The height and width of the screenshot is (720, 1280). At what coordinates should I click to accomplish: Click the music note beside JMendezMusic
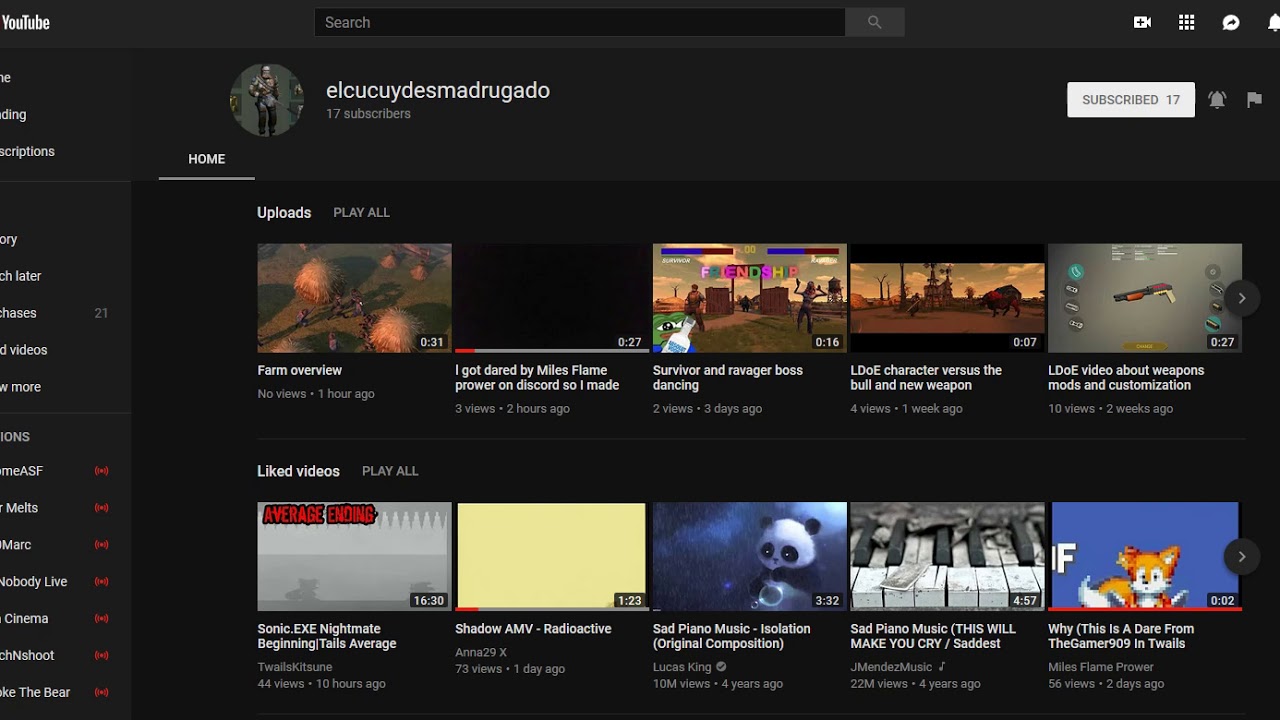click(x=942, y=667)
